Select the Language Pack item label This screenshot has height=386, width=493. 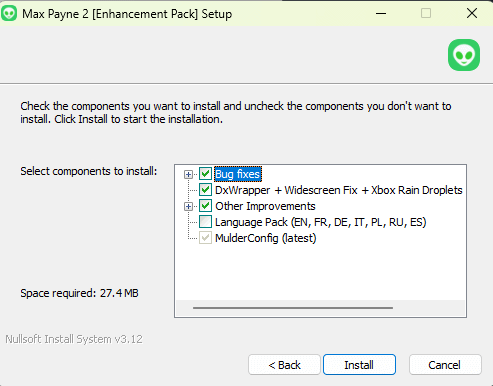point(321,222)
